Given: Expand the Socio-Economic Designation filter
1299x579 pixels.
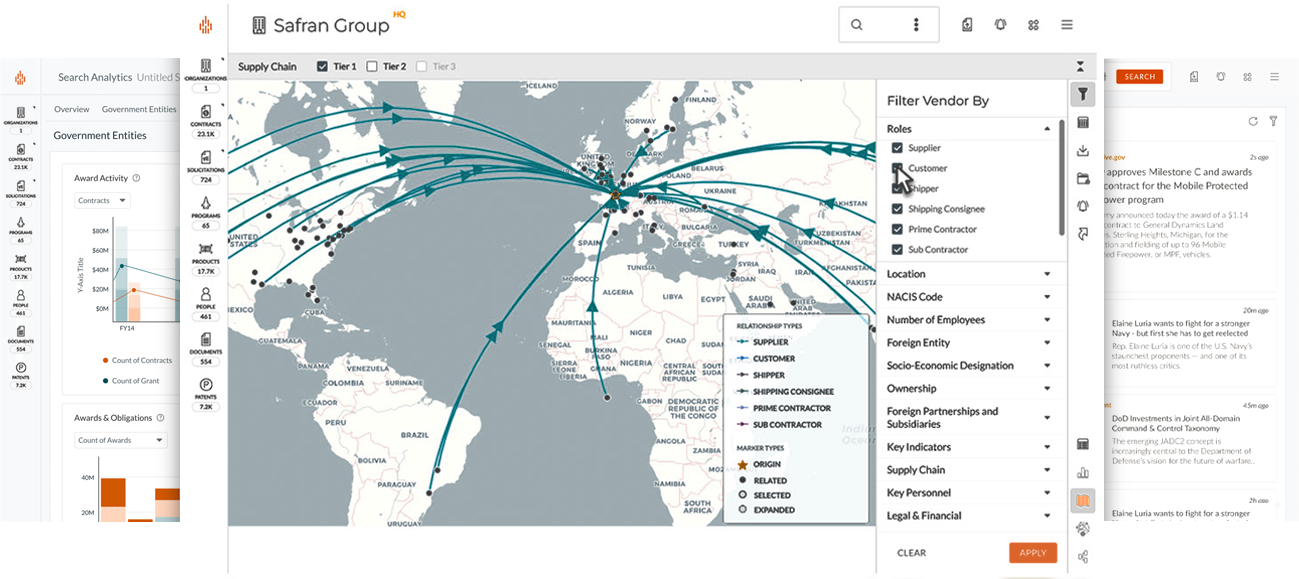Looking at the screenshot, I should point(1047,366).
